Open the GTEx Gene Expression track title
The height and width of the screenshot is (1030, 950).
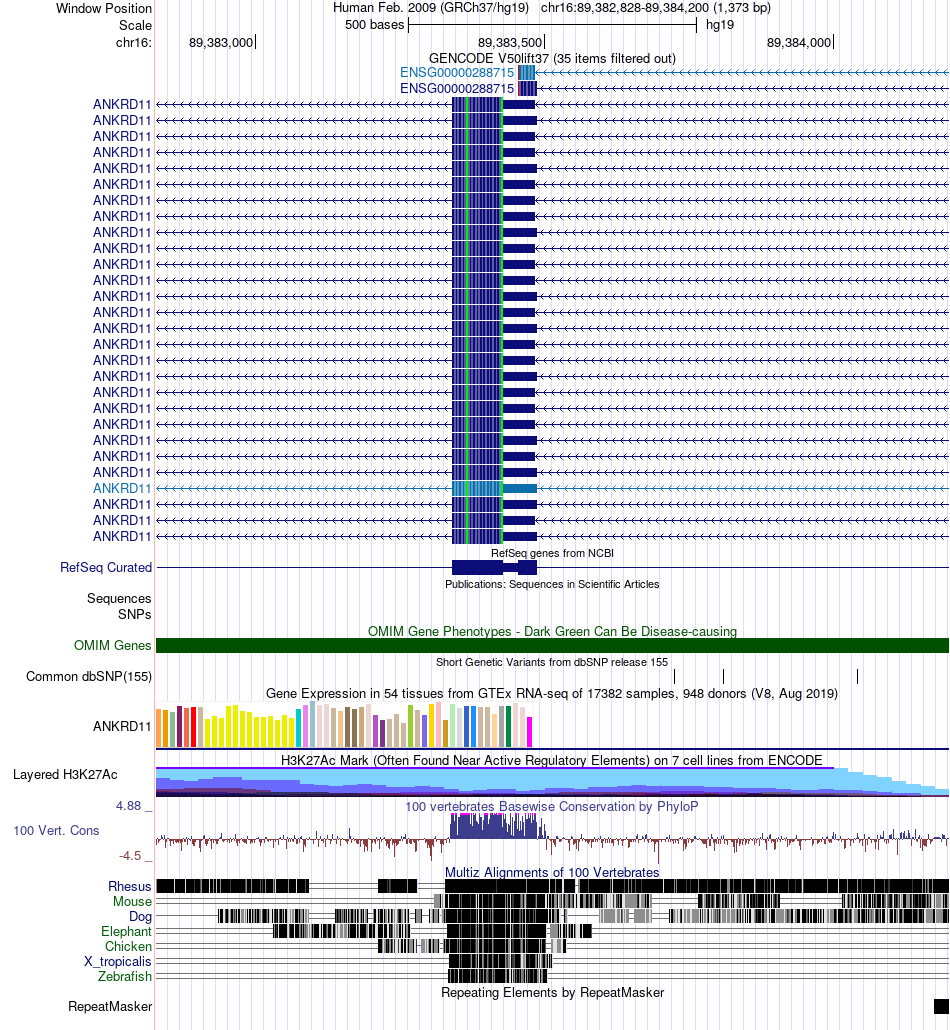click(x=552, y=694)
